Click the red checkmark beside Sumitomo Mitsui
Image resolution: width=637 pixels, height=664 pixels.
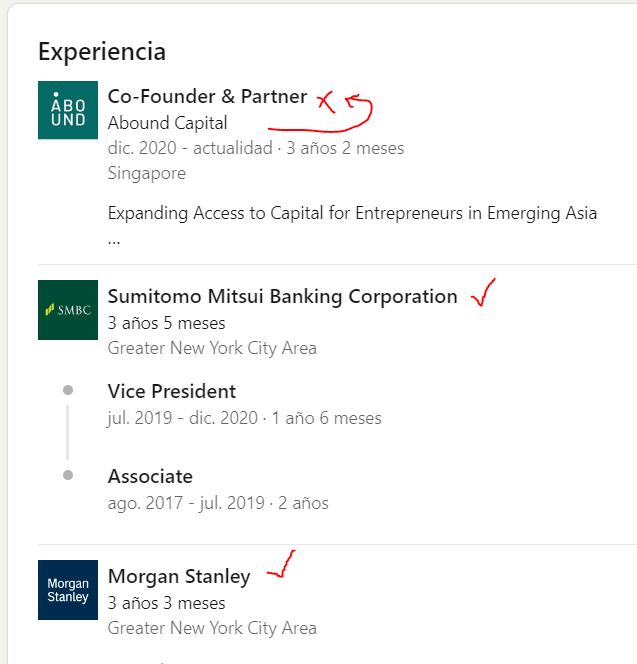point(483,294)
